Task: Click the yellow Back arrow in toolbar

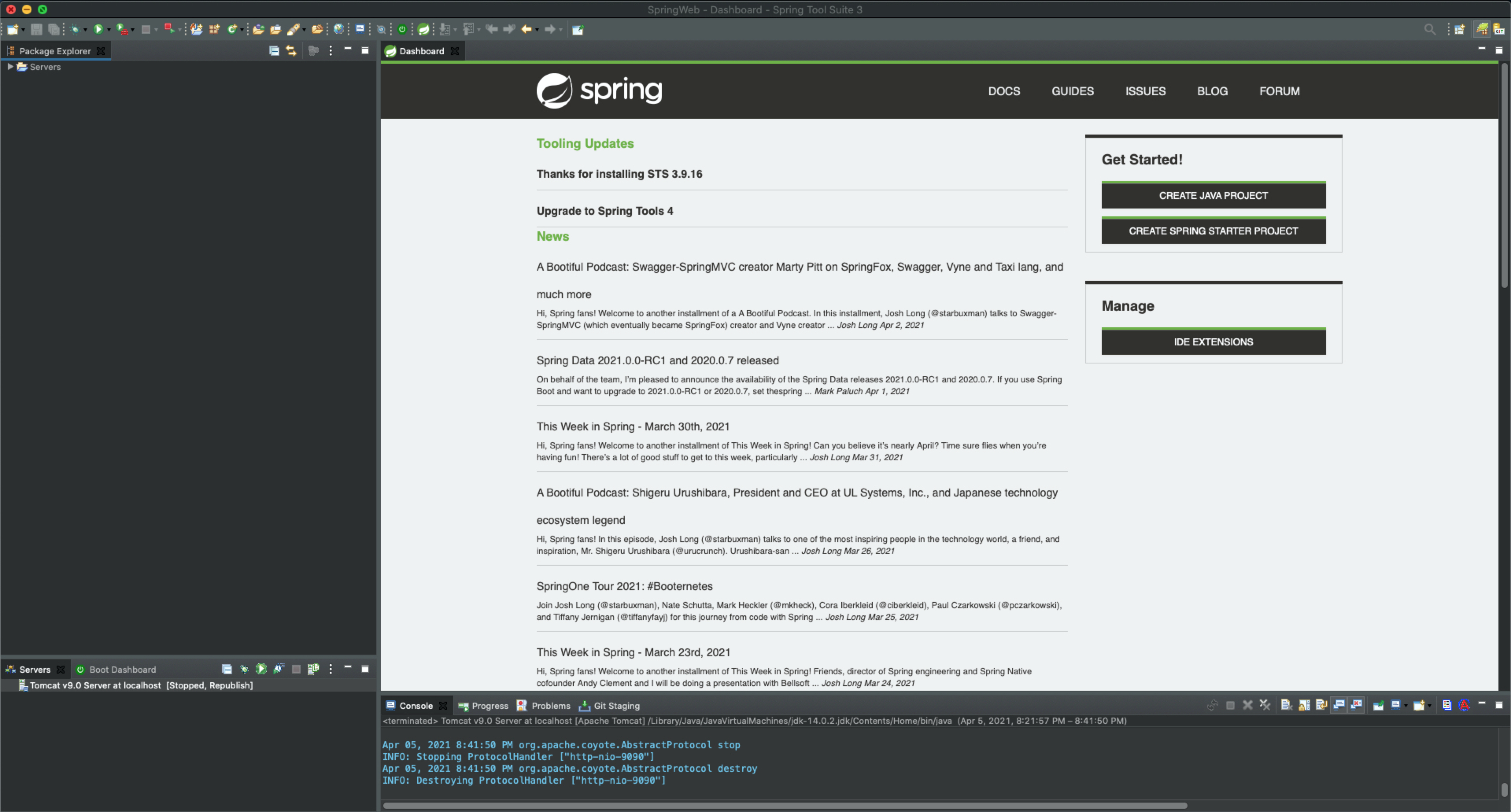Action: click(527, 30)
